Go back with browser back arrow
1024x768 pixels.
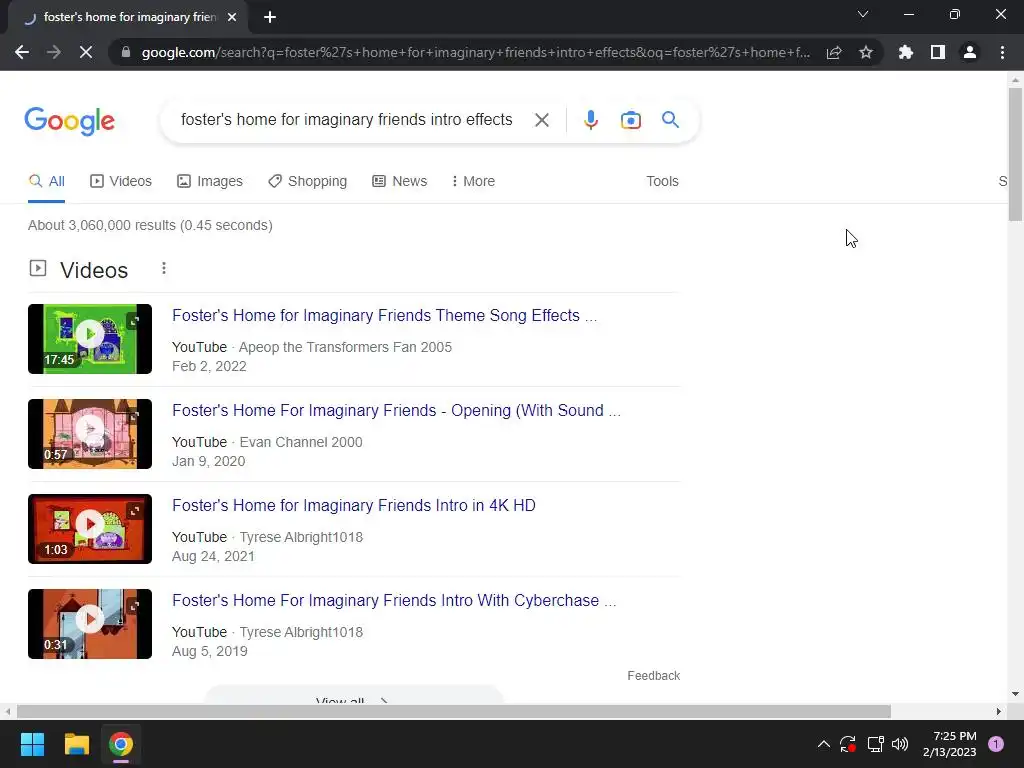(x=22, y=52)
